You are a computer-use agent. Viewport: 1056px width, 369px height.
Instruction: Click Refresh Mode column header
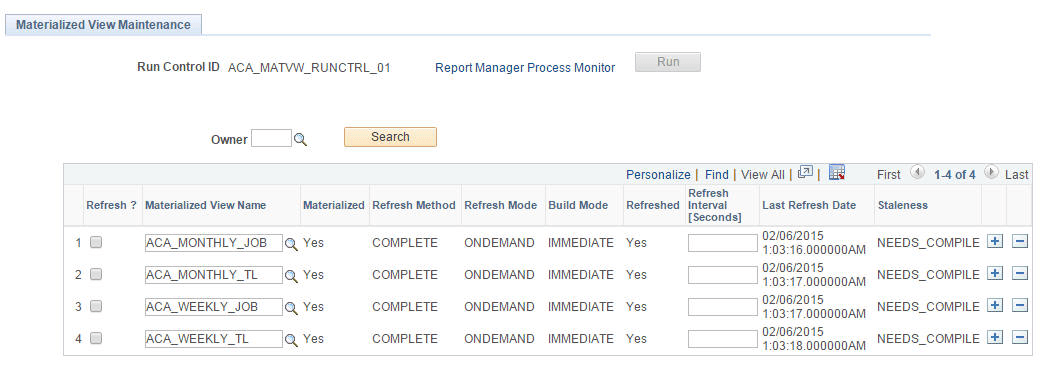tap(500, 205)
